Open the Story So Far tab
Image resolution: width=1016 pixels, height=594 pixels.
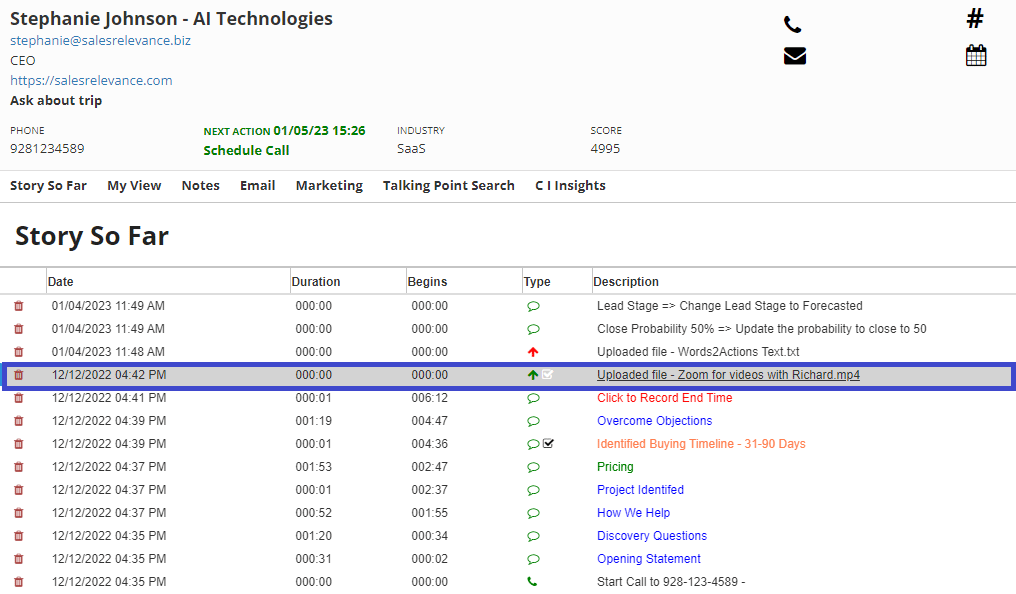(49, 186)
